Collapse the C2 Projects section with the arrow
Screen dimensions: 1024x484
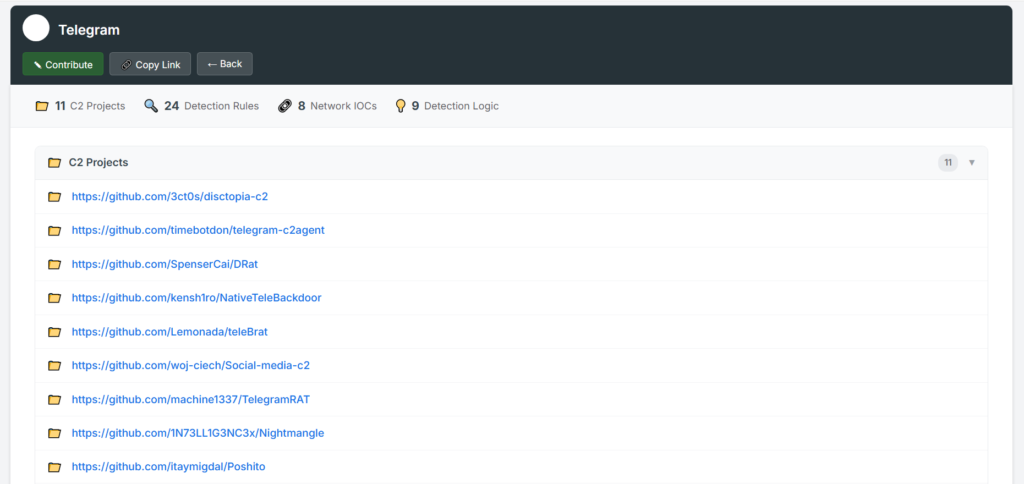(972, 163)
